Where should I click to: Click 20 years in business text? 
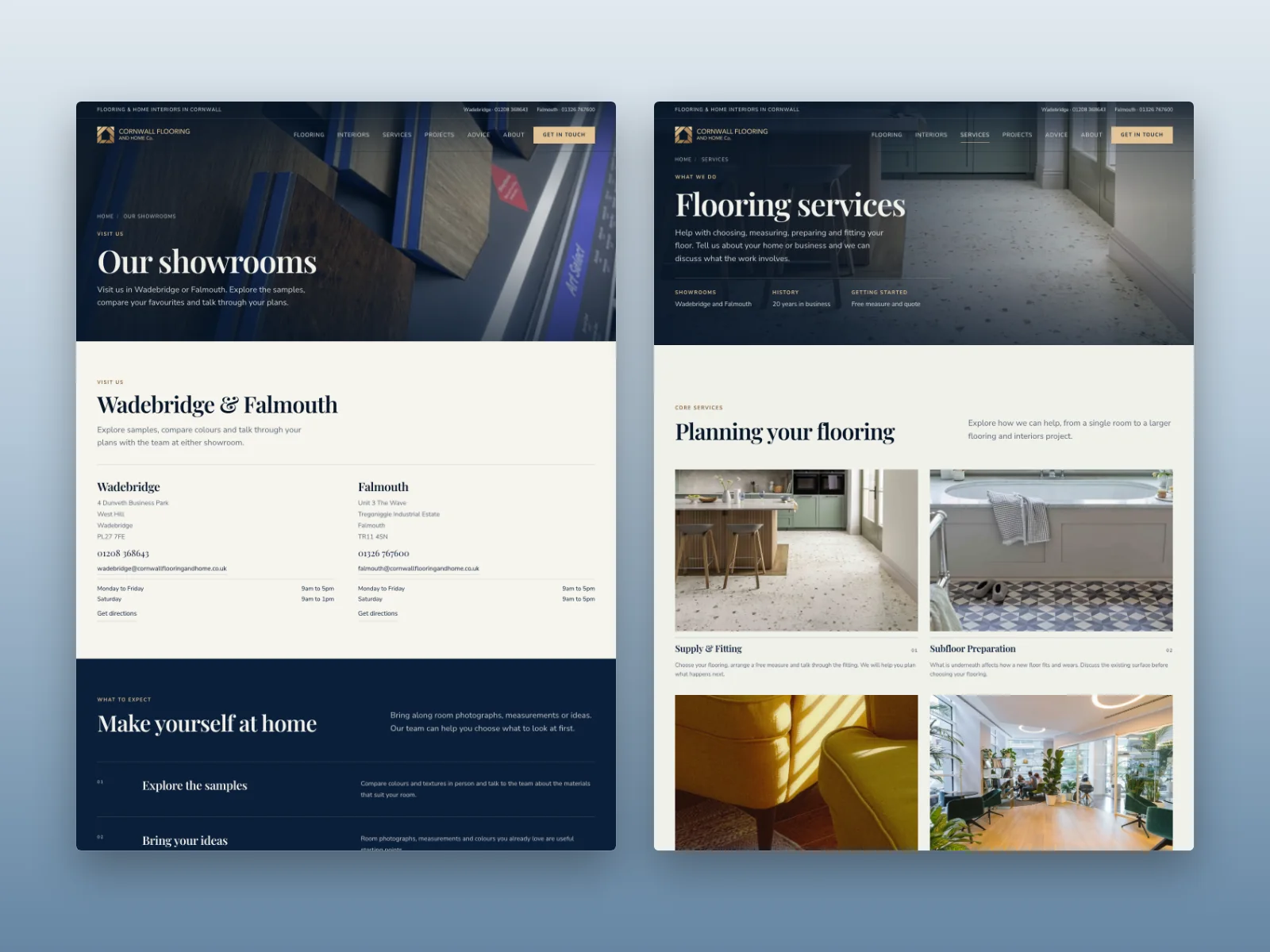[801, 304]
